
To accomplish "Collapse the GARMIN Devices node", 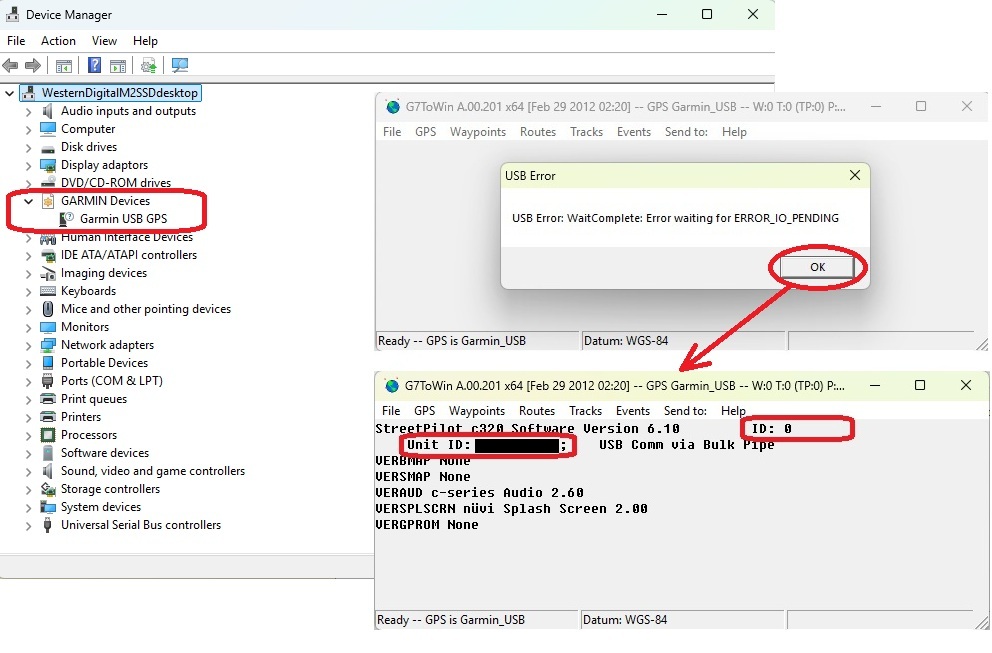I will tap(28, 201).
